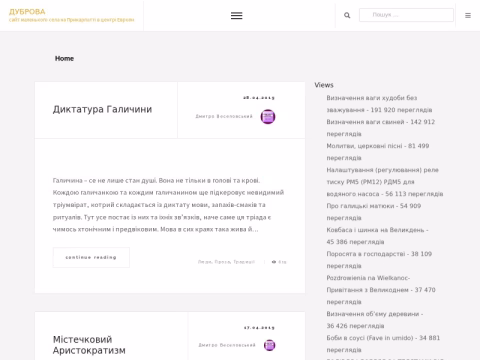
Task: Click the first post's date link
Action: [259, 98]
